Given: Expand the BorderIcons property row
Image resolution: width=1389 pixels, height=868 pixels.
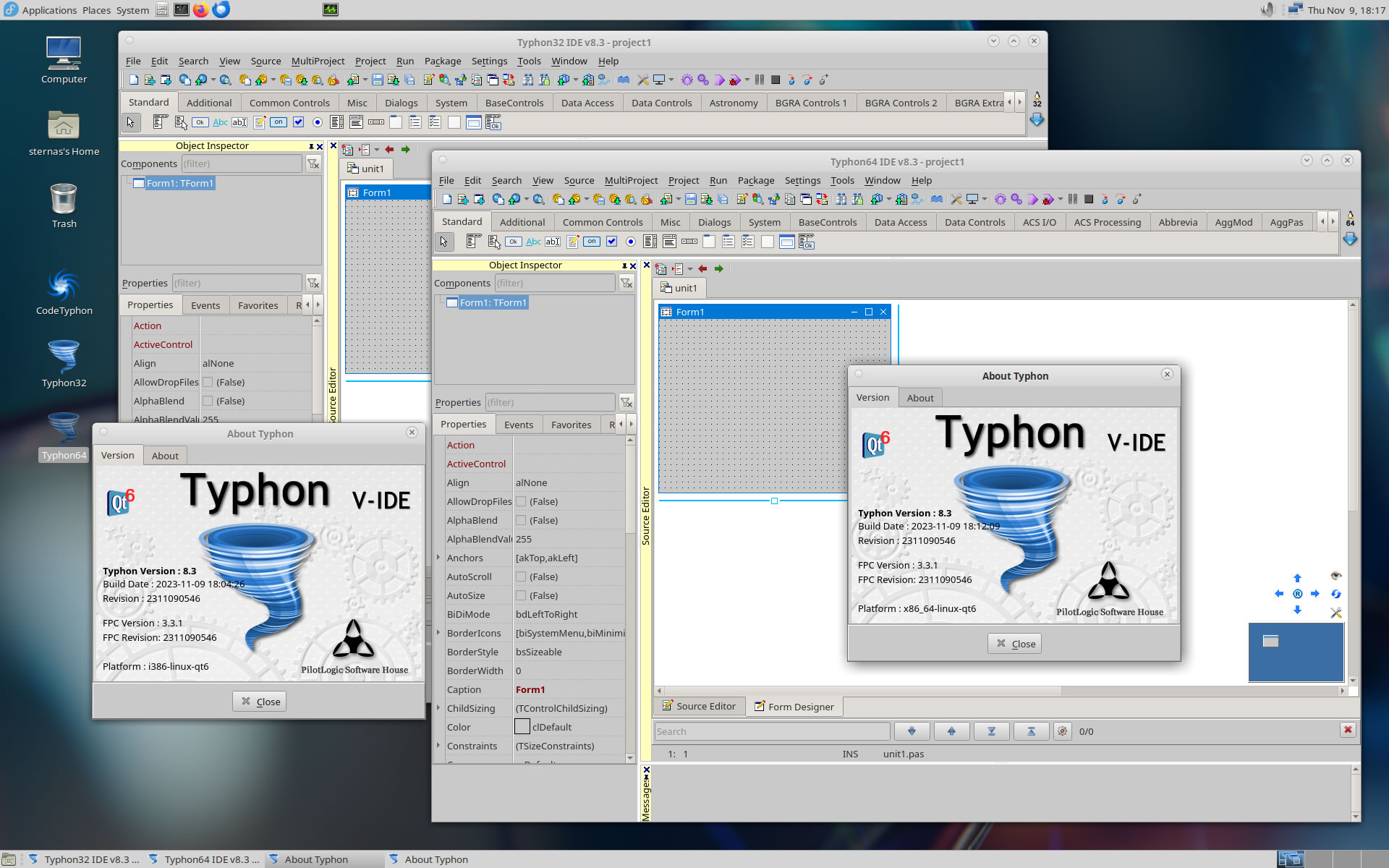Looking at the screenshot, I should (x=438, y=633).
